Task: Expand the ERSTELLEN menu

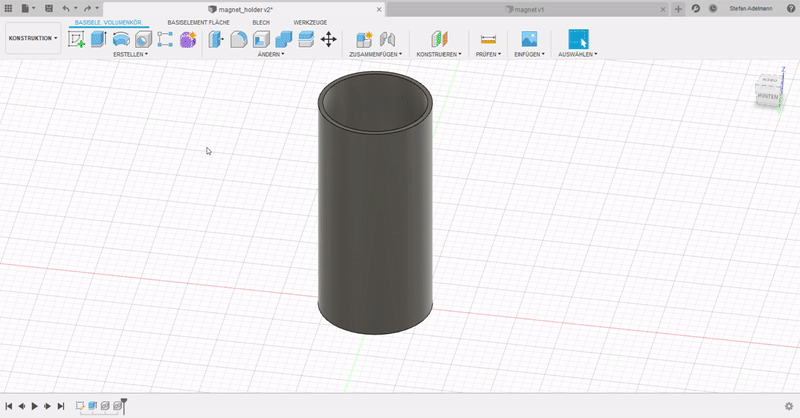Action: tap(130, 55)
